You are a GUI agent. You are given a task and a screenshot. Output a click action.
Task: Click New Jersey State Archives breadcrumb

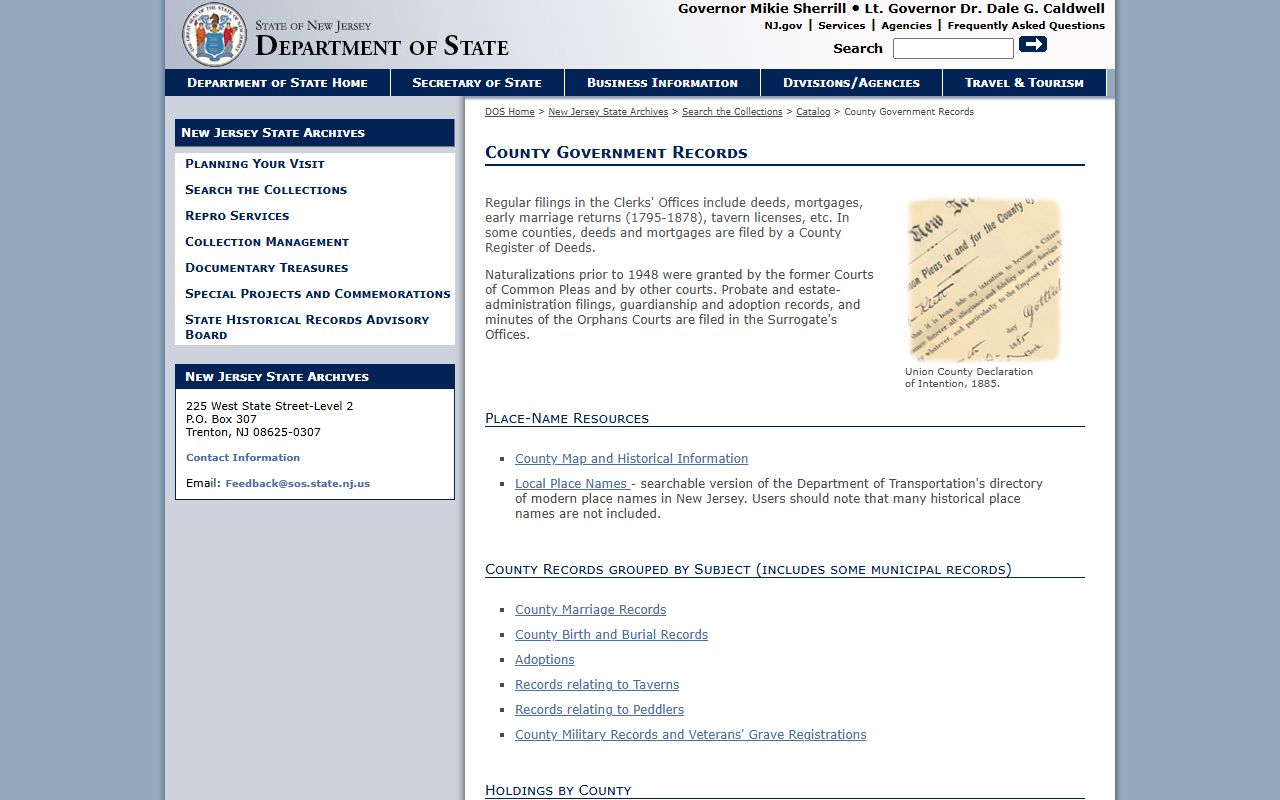pos(608,112)
